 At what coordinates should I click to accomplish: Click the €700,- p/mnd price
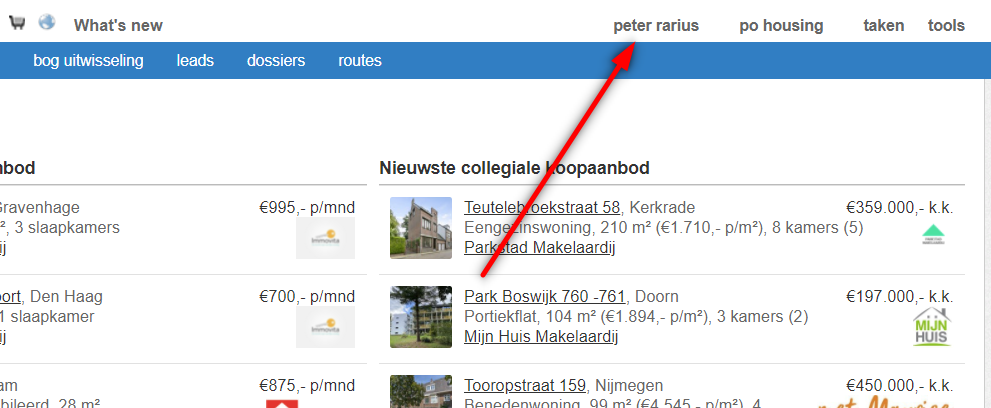point(307,296)
